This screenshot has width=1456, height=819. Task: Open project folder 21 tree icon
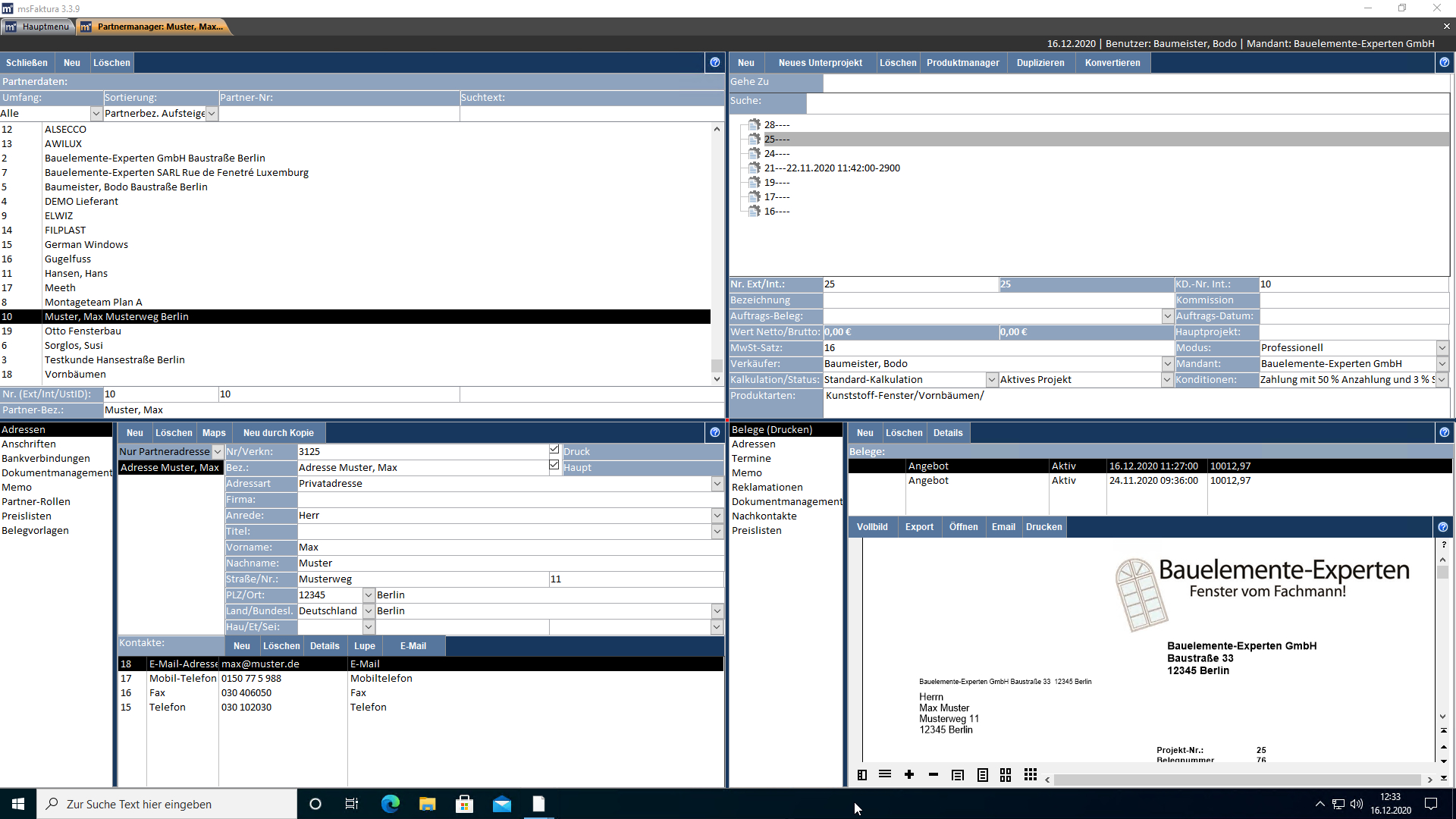[x=755, y=168]
